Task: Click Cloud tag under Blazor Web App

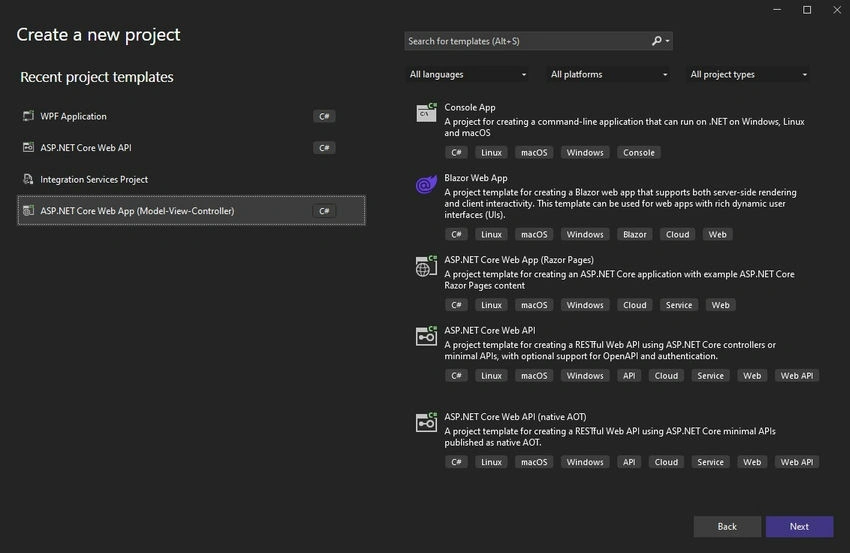Action: point(678,234)
